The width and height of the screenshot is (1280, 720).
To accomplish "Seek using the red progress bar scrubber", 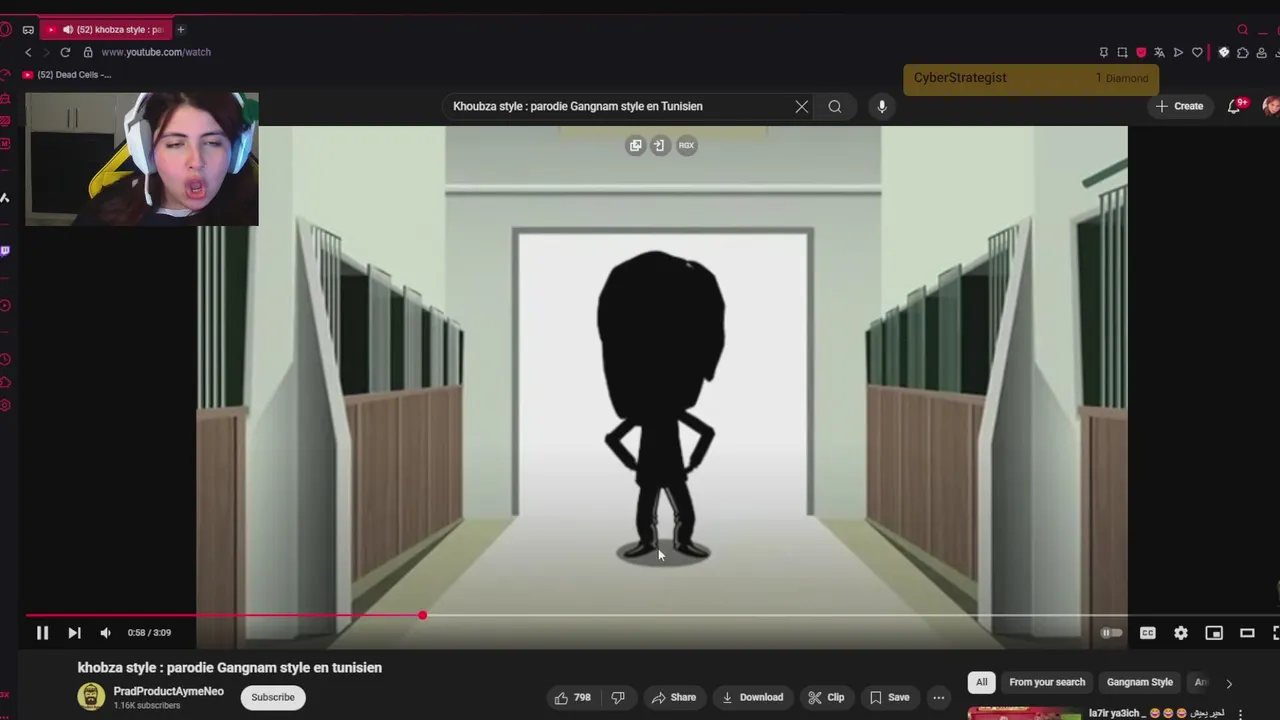I will [422, 615].
